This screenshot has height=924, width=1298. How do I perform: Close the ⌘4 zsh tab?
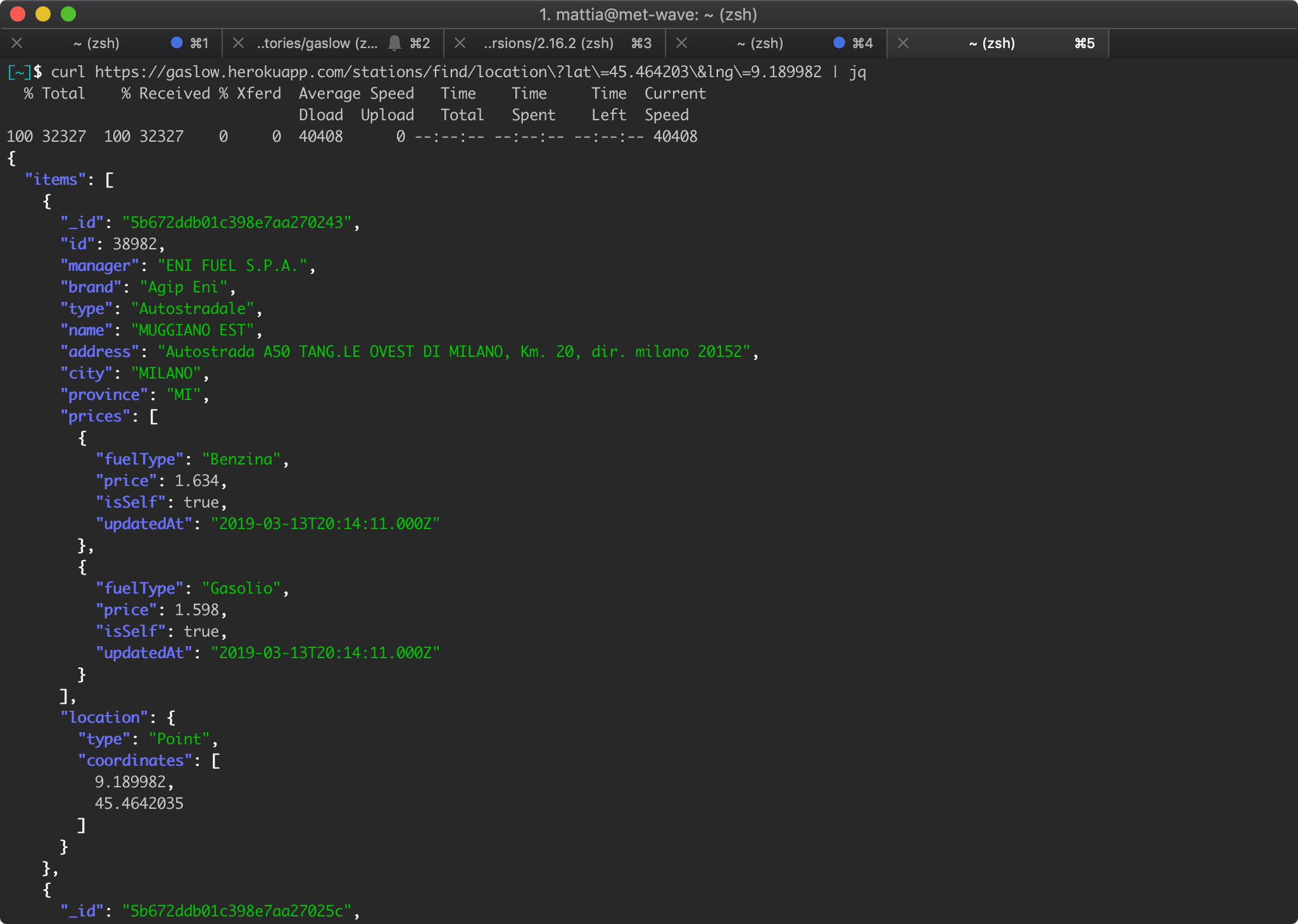pyautogui.click(x=681, y=43)
